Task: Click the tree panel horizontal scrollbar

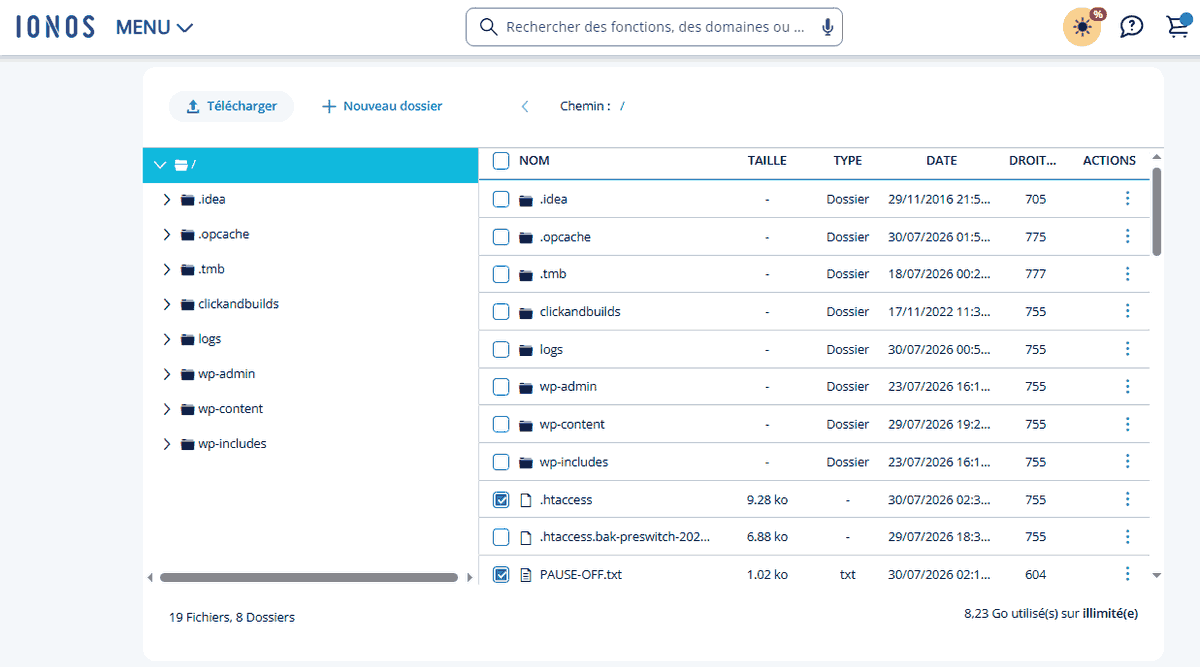Action: [308, 577]
